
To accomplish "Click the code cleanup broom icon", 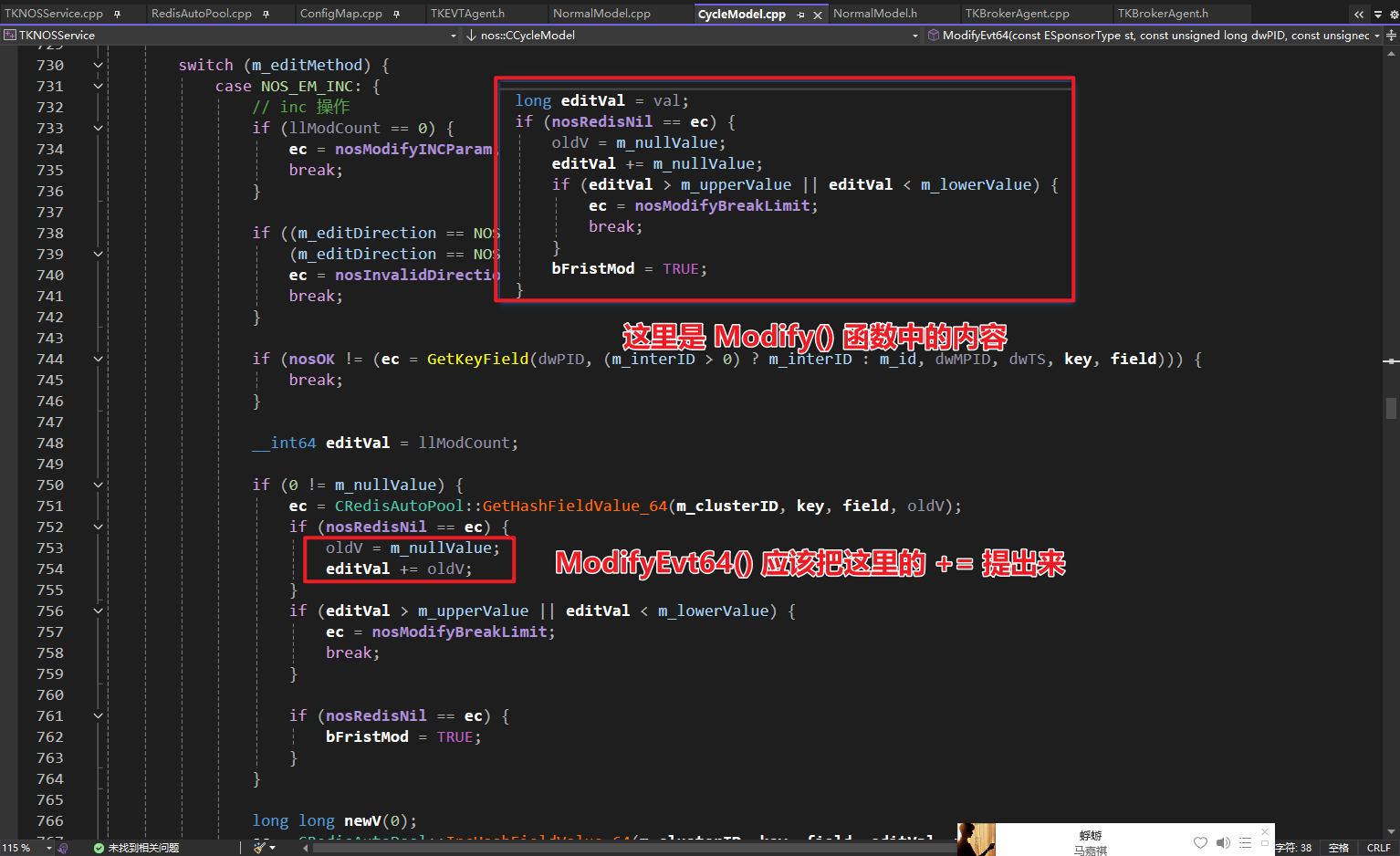I will pyautogui.click(x=260, y=848).
